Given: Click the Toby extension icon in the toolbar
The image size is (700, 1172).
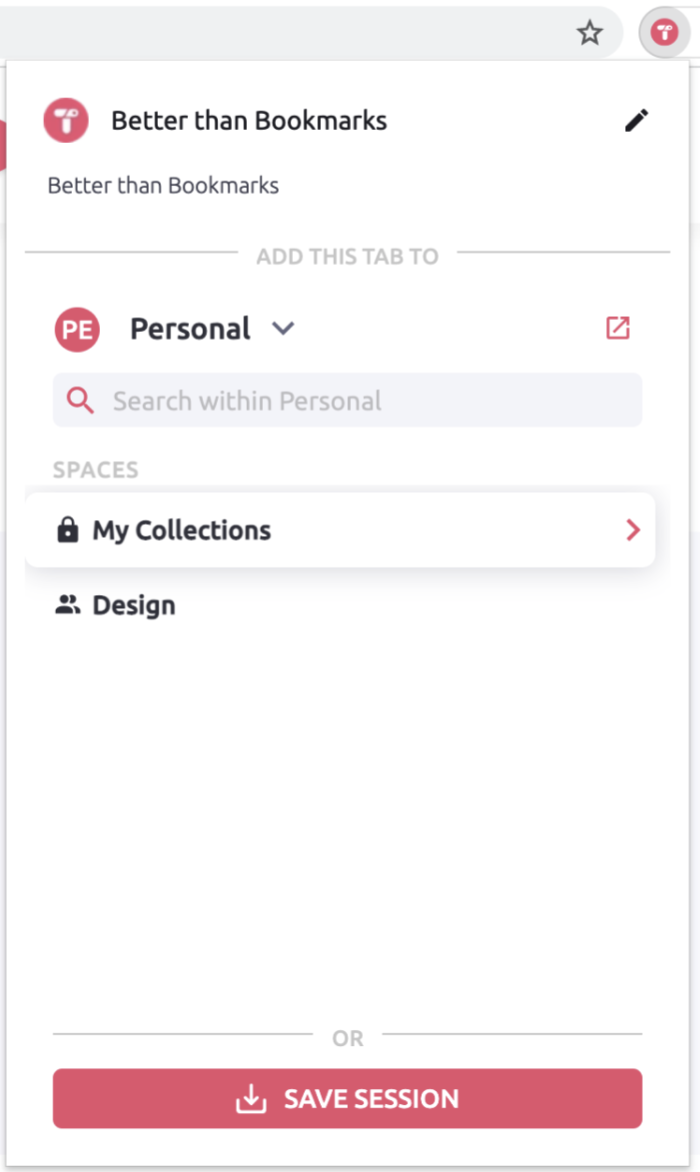Looking at the screenshot, I should coord(664,32).
